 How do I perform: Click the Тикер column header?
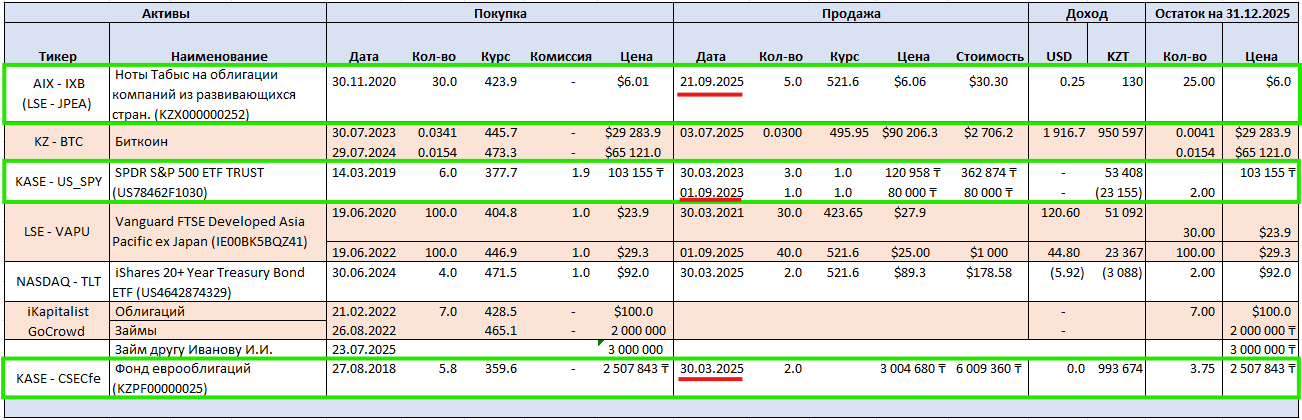pos(57,56)
